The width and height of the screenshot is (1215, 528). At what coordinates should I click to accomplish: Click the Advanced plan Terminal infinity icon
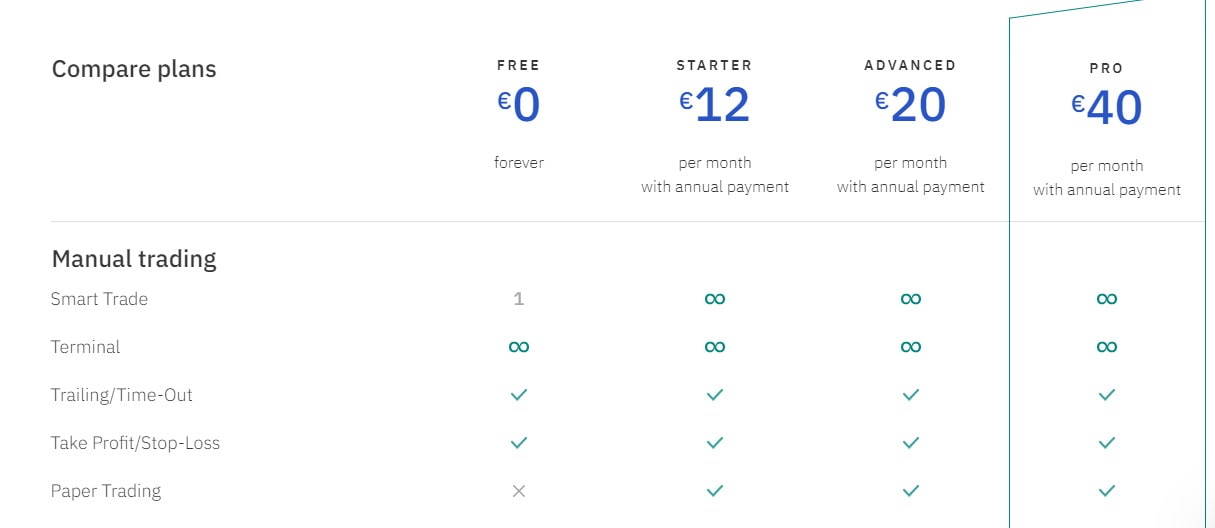click(x=910, y=347)
